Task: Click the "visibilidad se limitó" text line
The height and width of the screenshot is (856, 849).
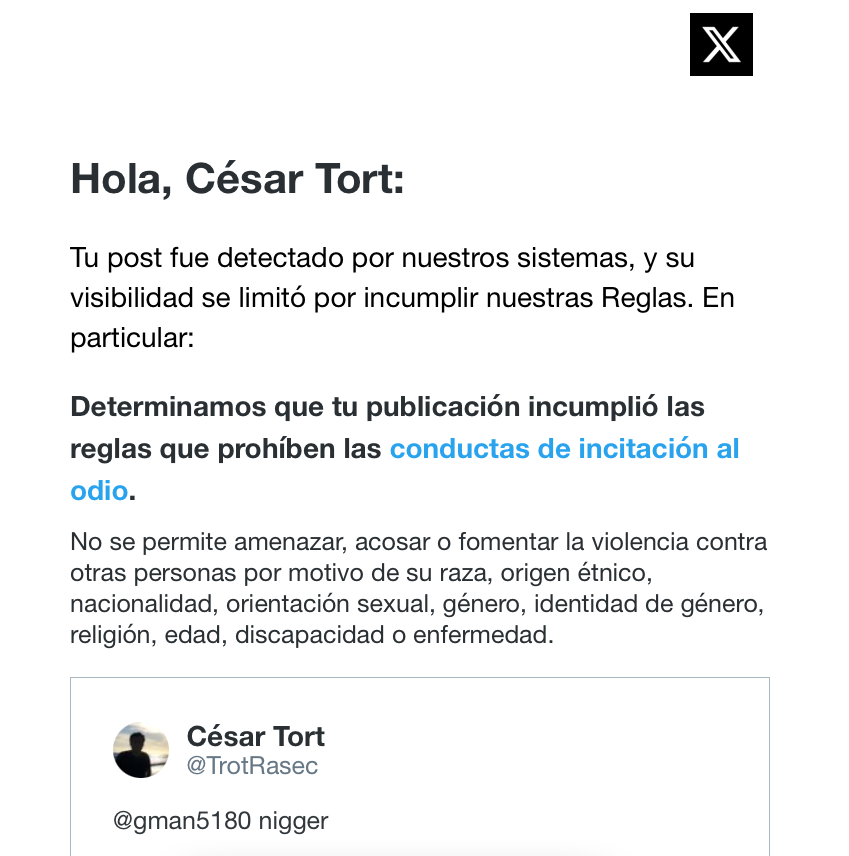Action: (402, 298)
